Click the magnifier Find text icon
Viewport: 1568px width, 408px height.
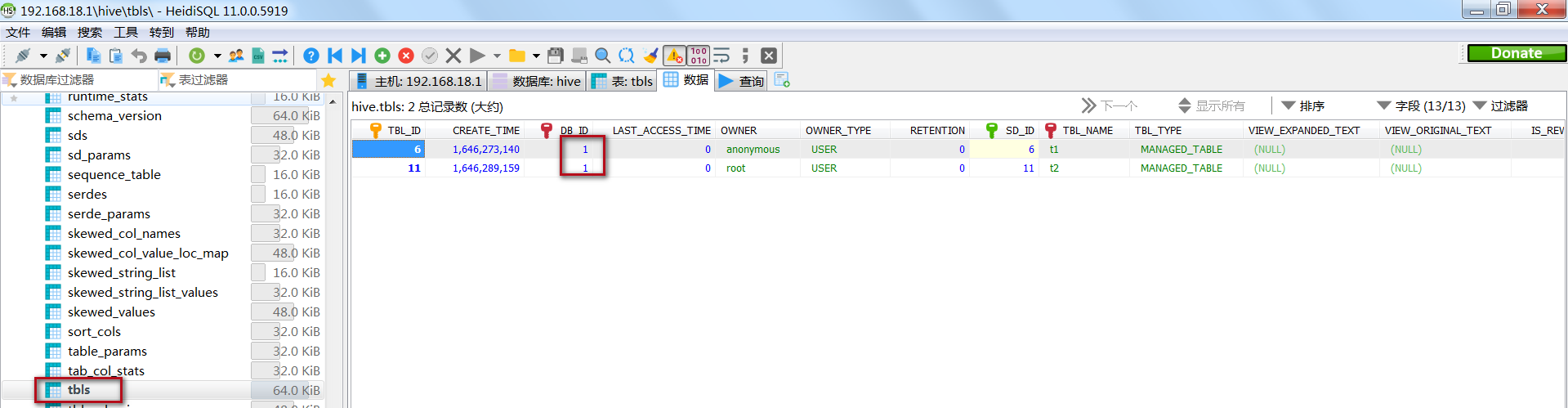[x=603, y=56]
